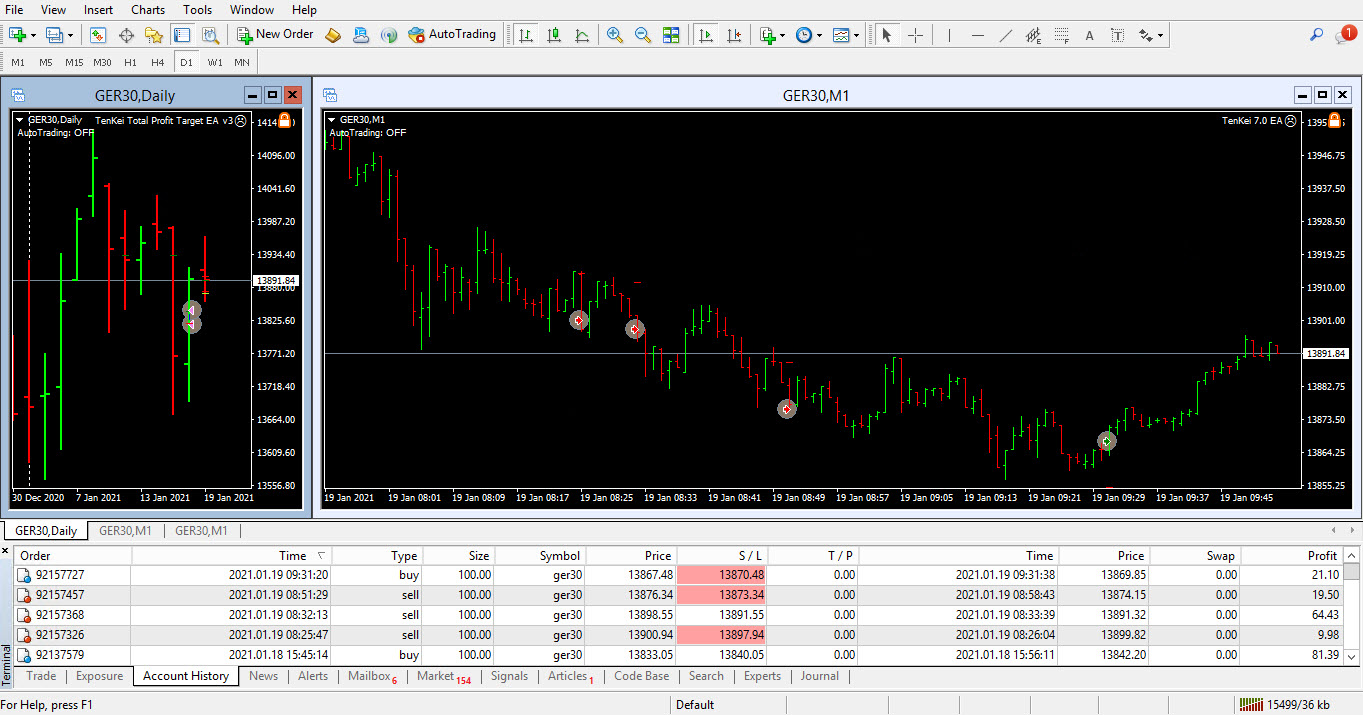Click the Tile Windows icon

point(671,35)
